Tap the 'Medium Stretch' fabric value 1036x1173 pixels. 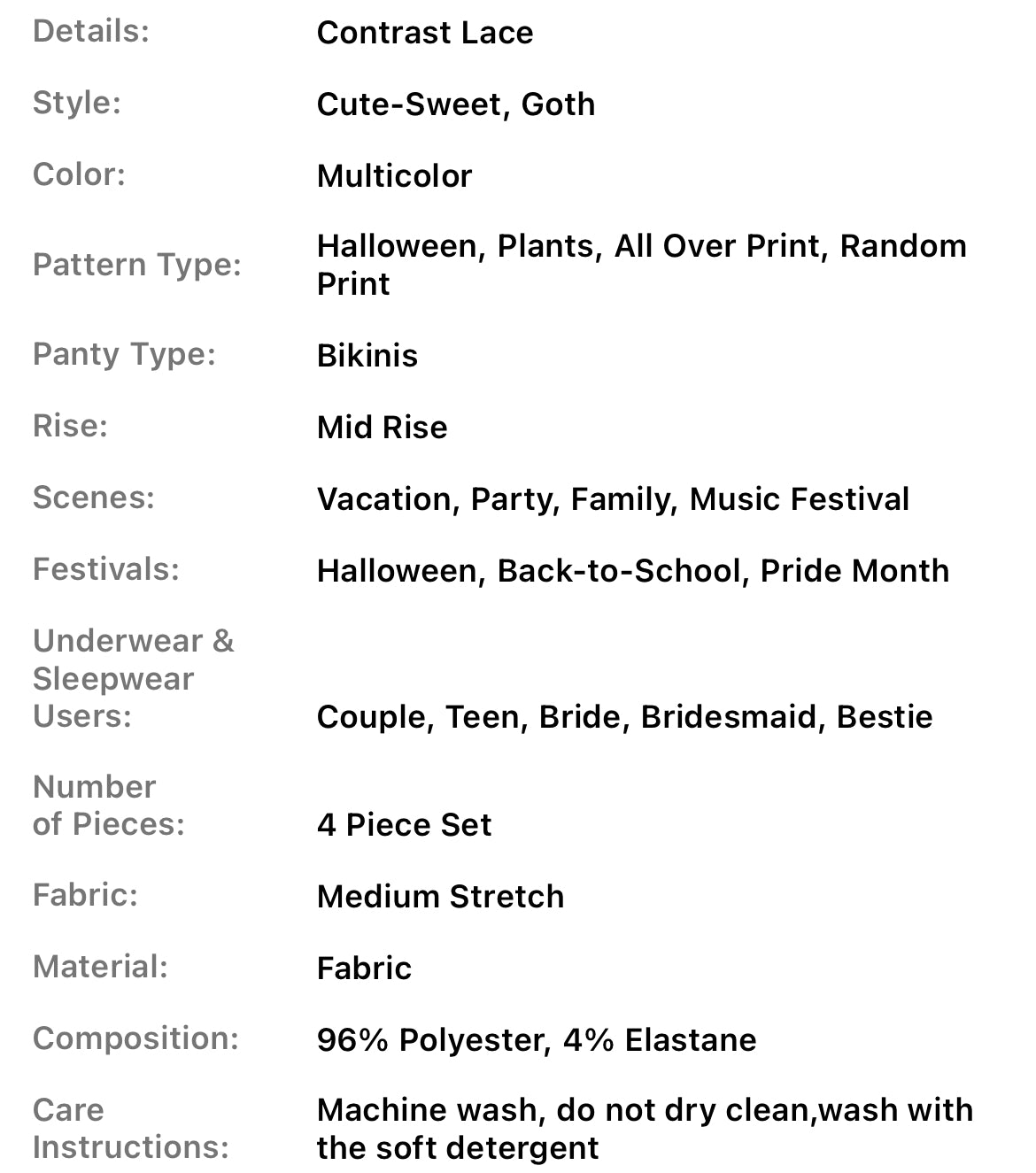point(440,897)
